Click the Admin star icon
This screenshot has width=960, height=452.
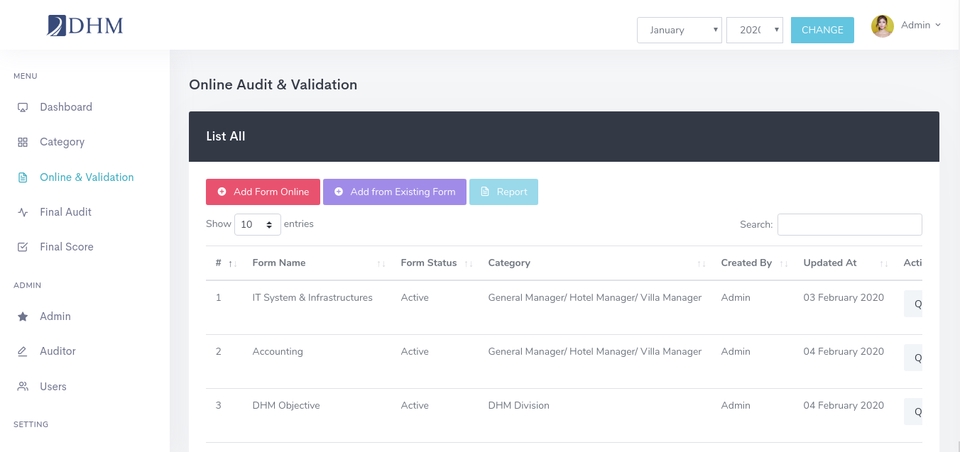[23, 317]
